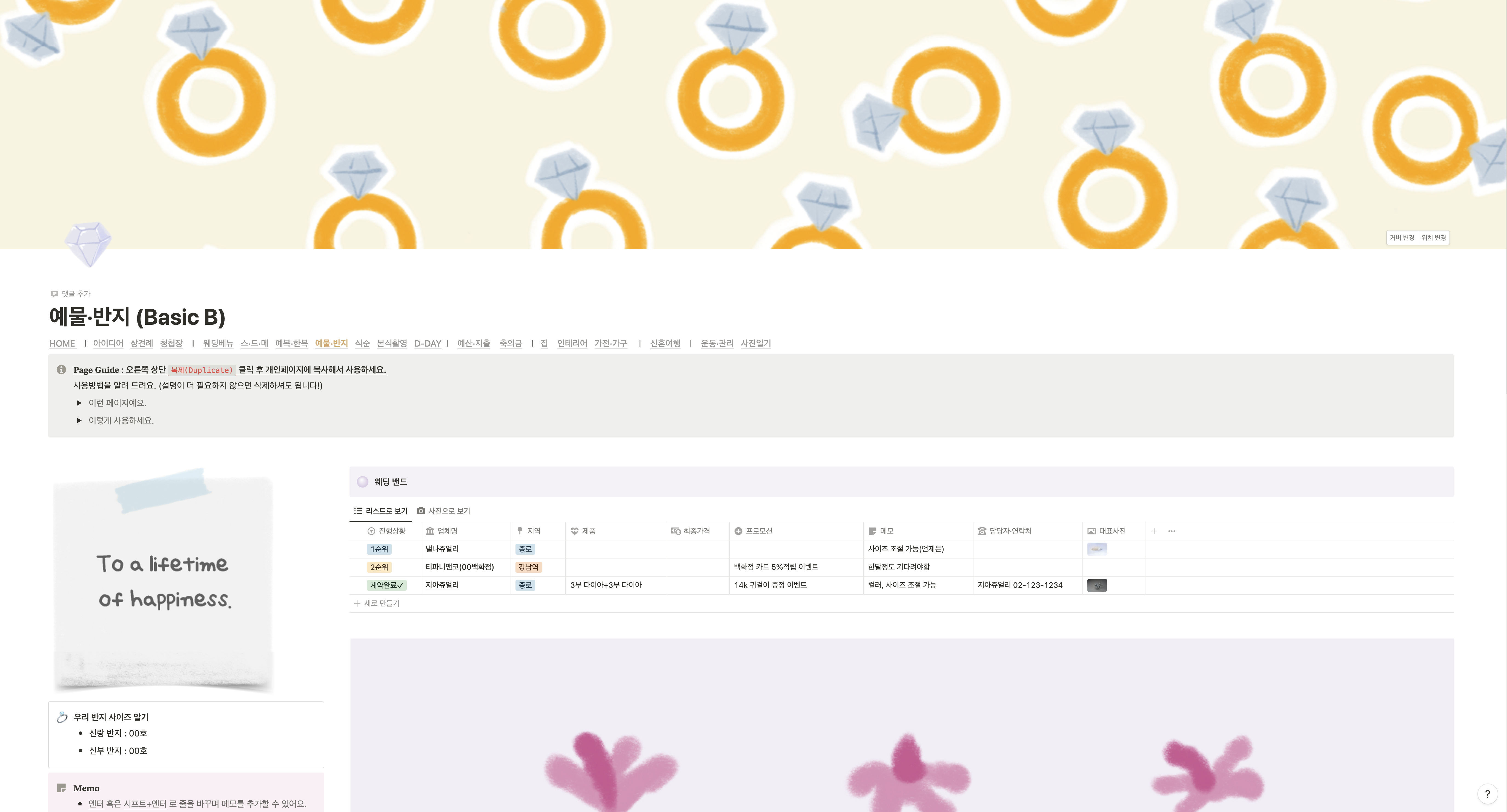Open the 청첩장 navigation link

coord(171,344)
